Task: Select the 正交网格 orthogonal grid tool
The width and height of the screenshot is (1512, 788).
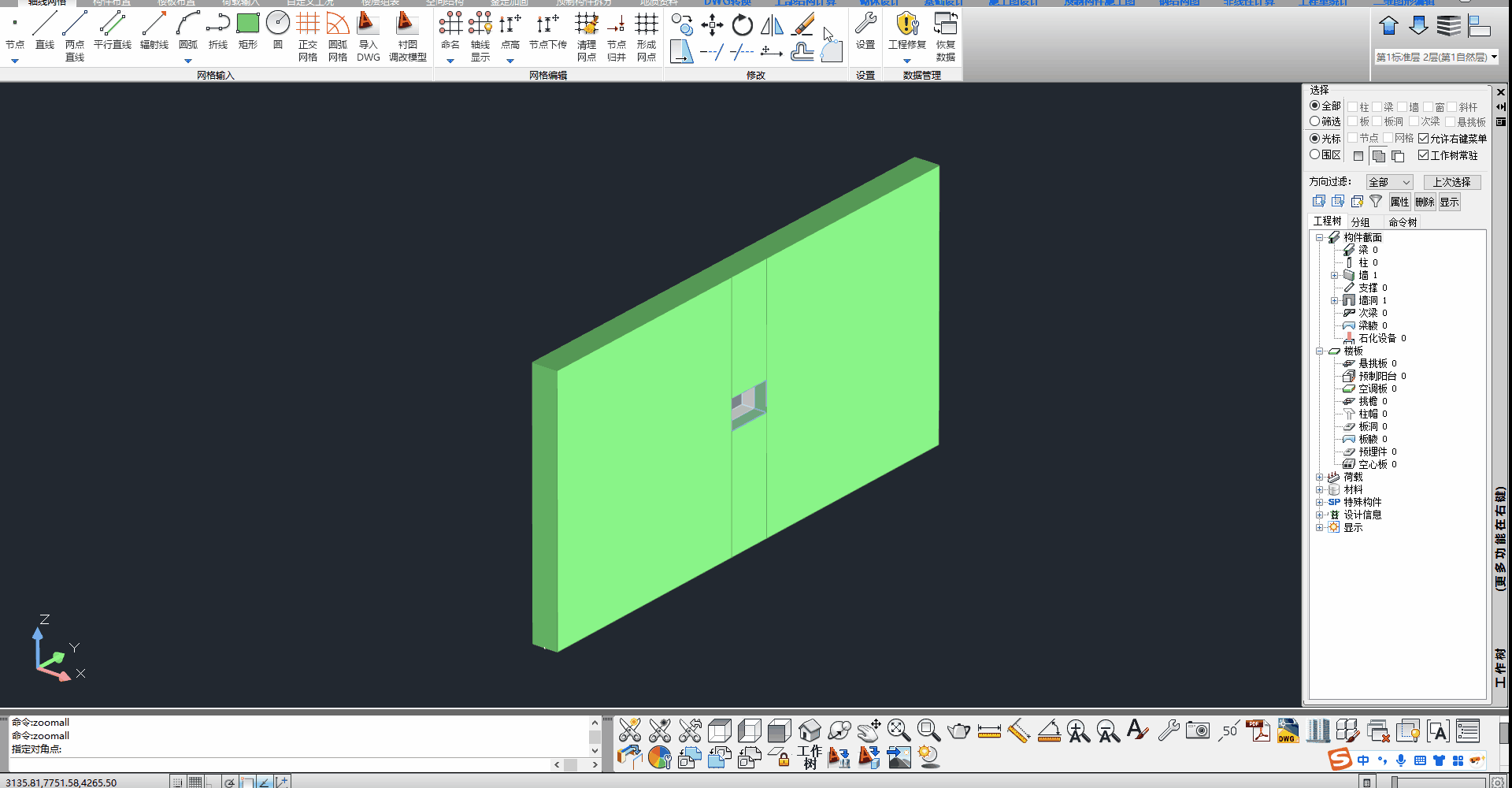Action: [307, 35]
